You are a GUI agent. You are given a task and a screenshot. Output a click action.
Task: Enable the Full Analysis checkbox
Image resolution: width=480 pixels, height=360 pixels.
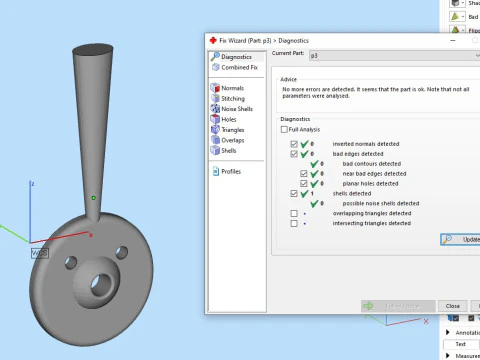[x=284, y=129]
